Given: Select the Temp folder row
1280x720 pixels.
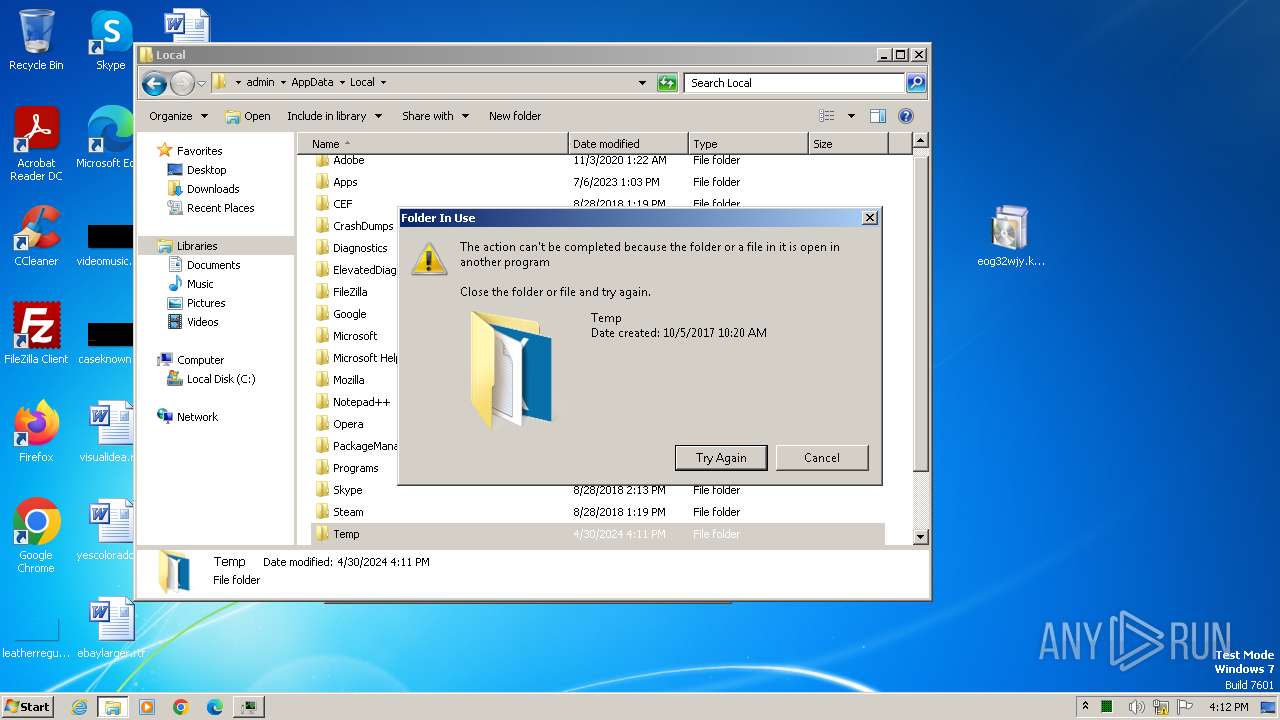Looking at the screenshot, I should tap(598, 534).
